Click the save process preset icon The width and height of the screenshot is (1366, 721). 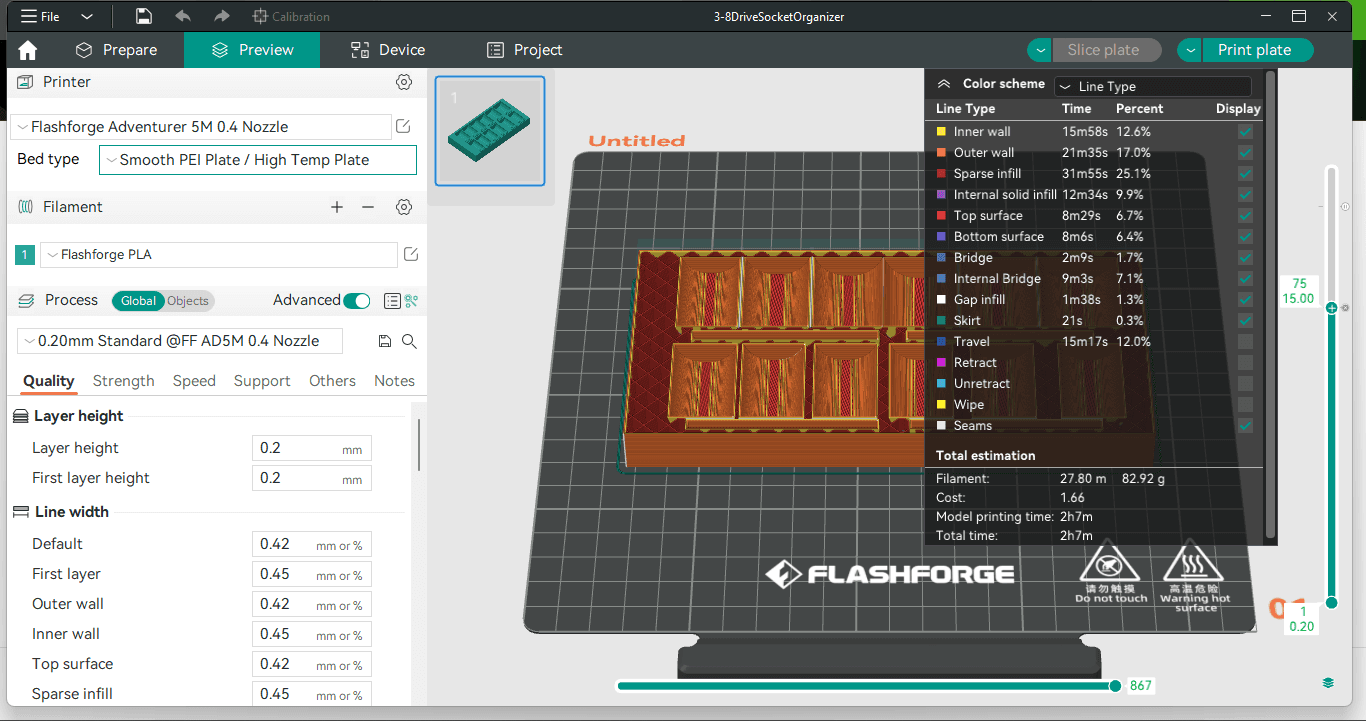click(x=385, y=341)
